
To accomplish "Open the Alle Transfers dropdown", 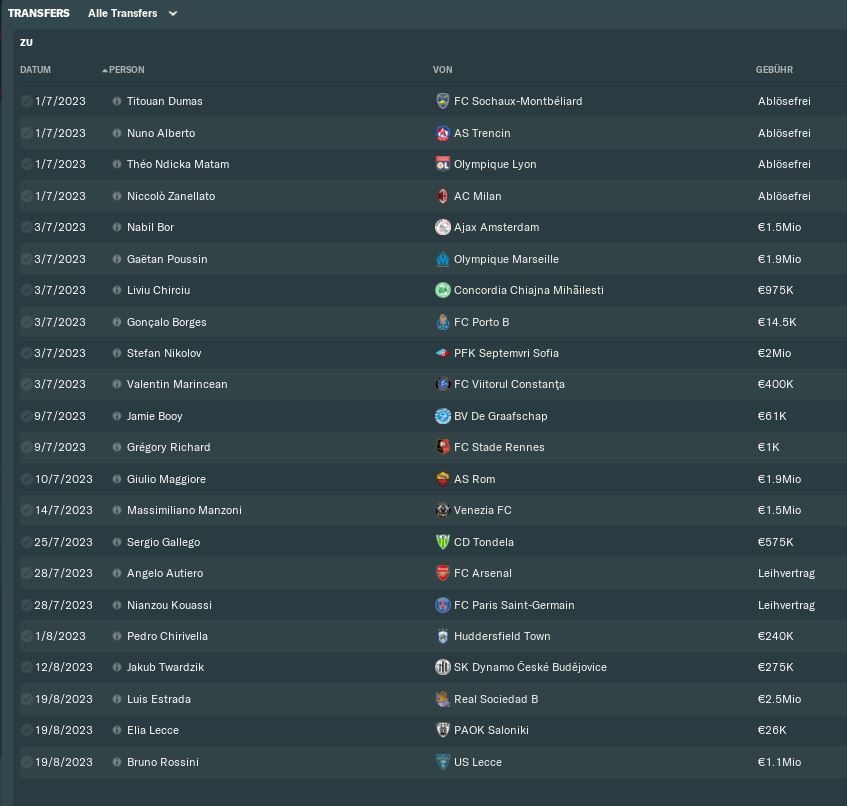I will tap(132, 13).
